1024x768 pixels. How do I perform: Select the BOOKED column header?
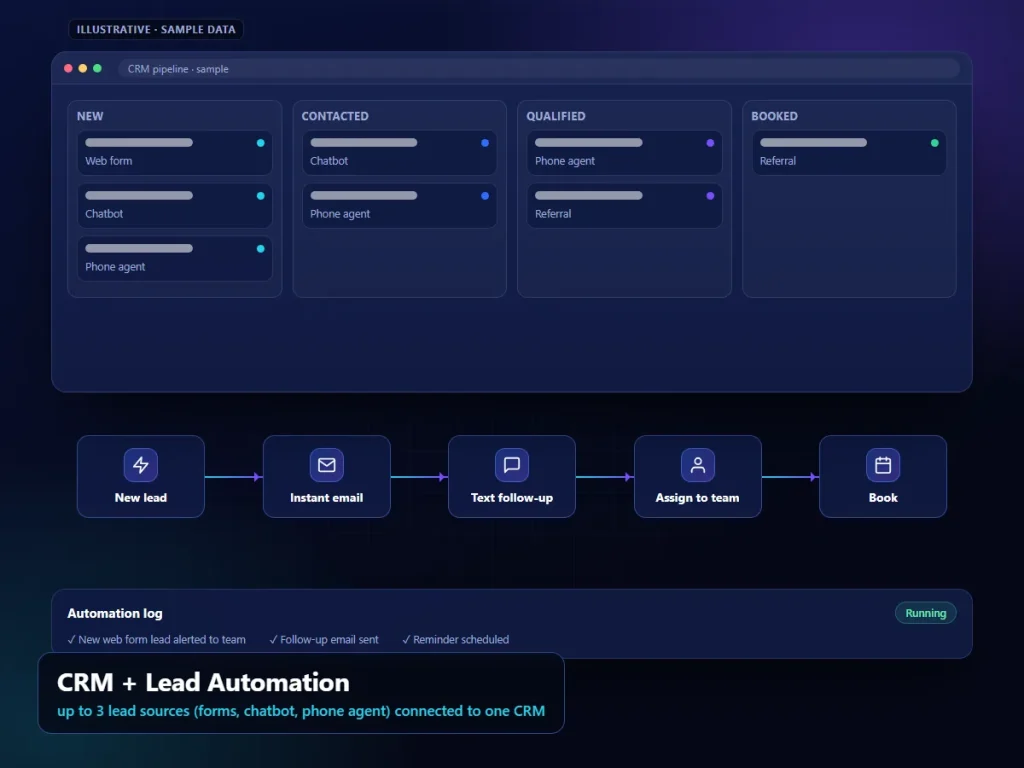(x=775, y=116)
